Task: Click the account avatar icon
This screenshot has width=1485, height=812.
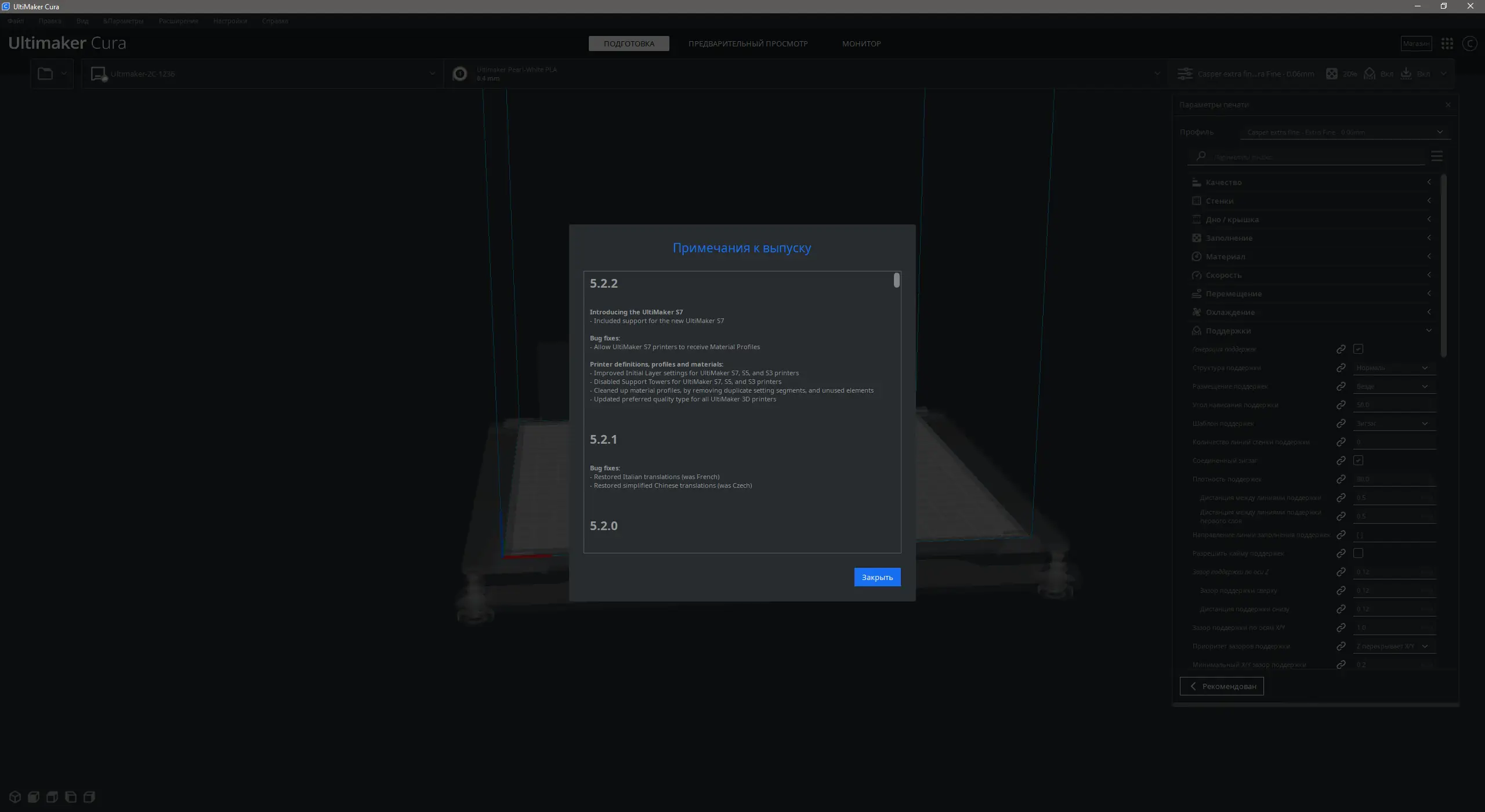Action: [x=1469, y=43]
